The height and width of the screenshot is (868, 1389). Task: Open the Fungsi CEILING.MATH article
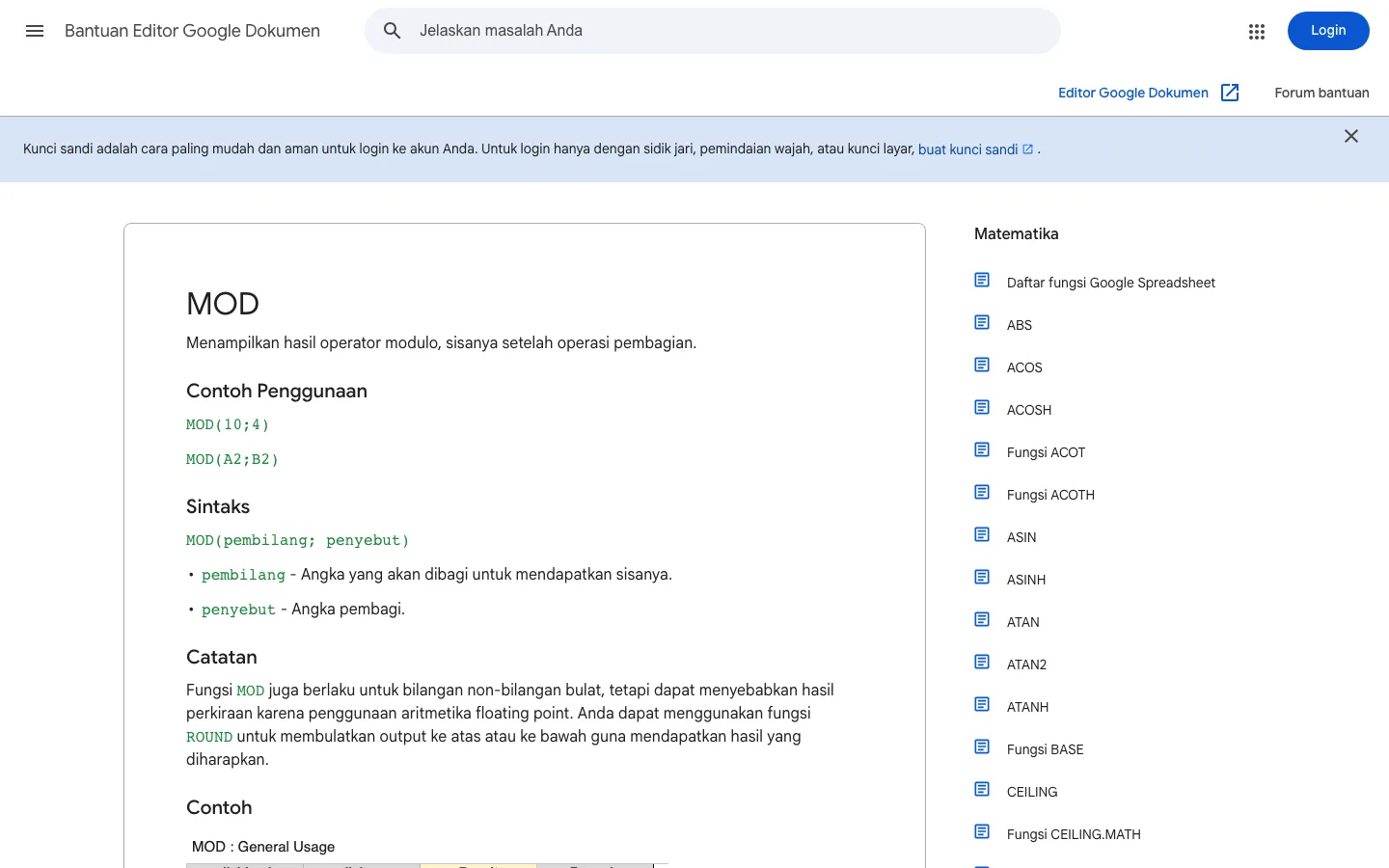1074,834
